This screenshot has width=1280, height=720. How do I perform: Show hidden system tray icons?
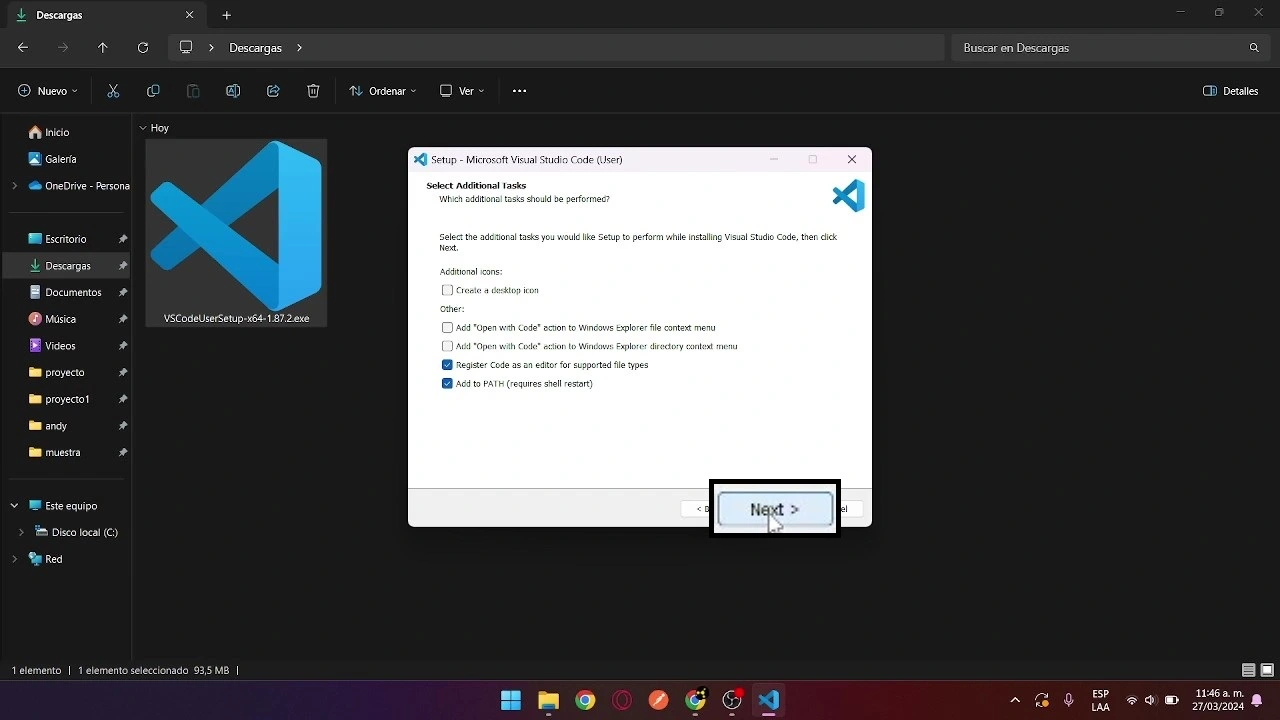(x=1015, y=700)
